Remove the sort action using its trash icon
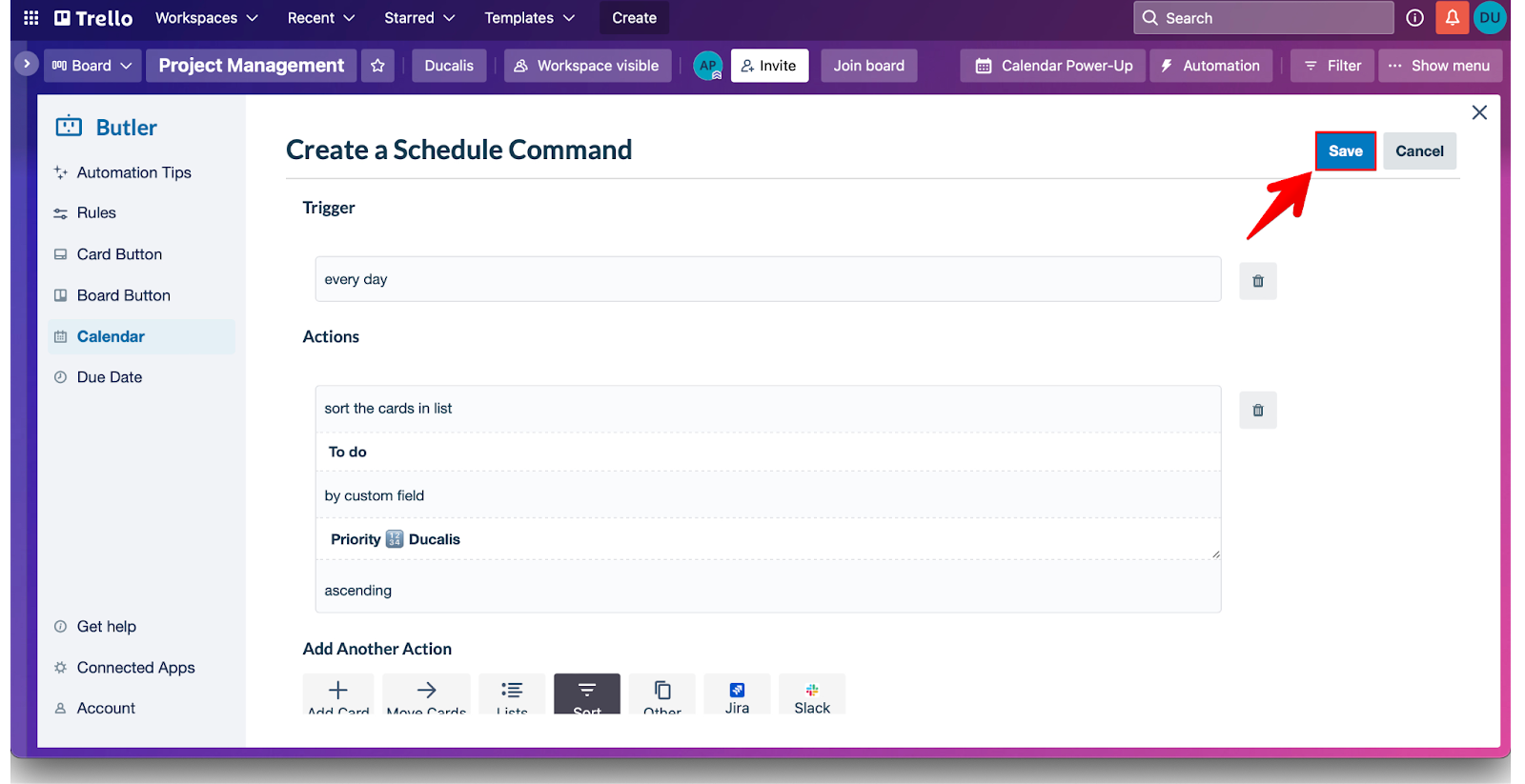 pos(1257,411)
